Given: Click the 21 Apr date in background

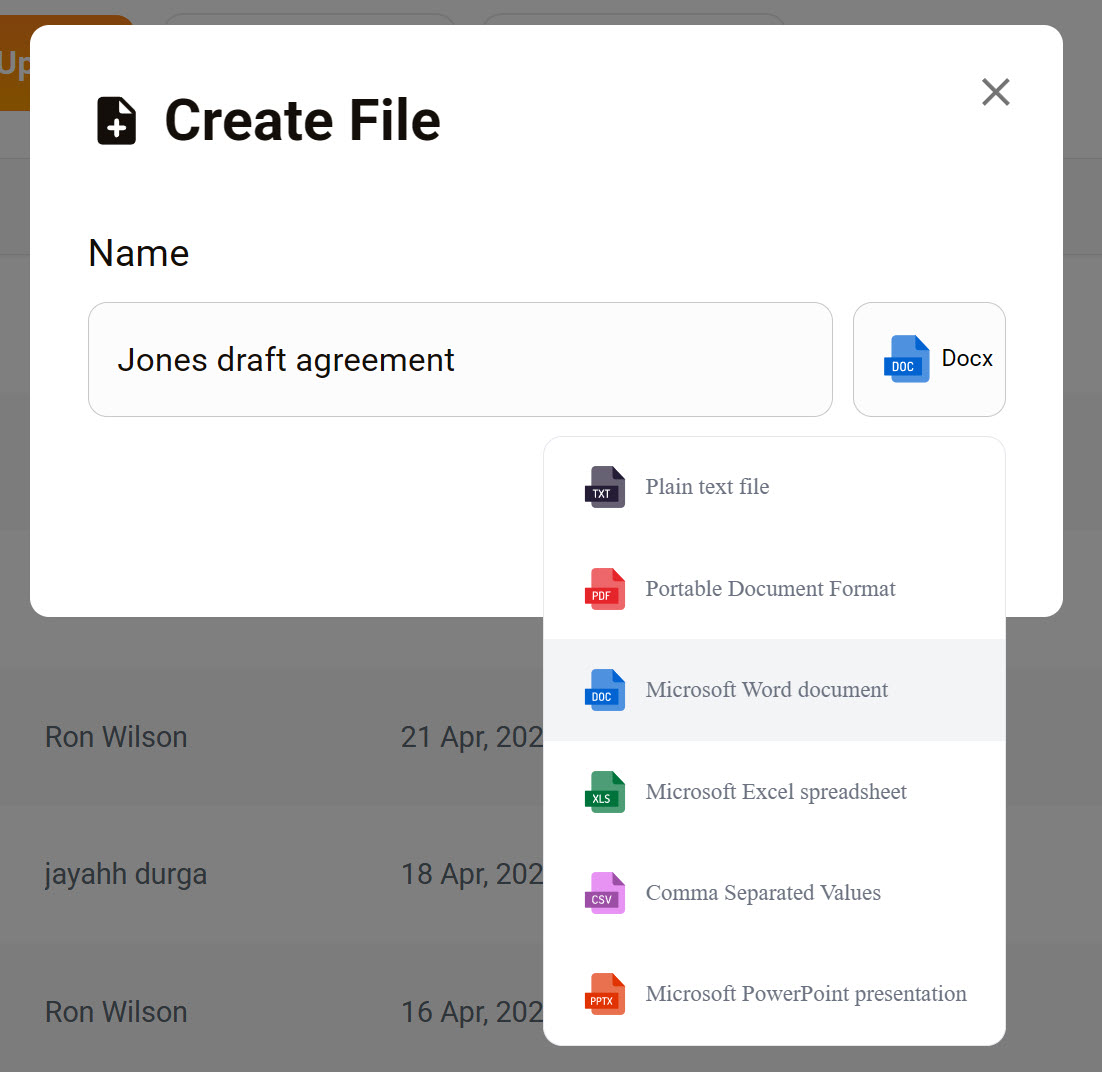Looking at the screenshot, I should (x=472, y=737).
